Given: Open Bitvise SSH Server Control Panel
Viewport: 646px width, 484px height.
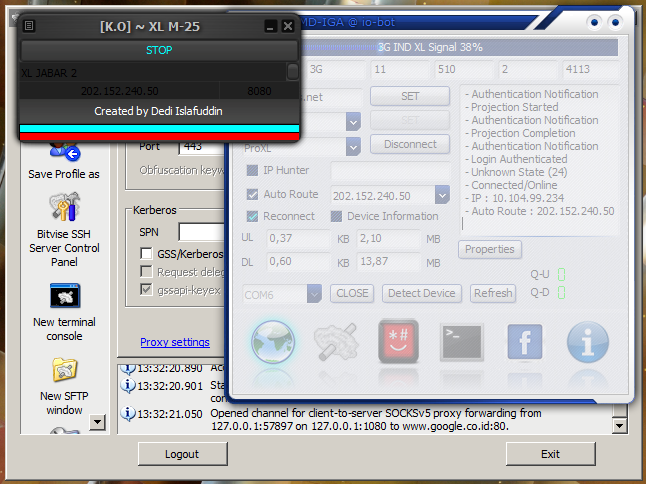Looking at the screenshot, I should click(x=65, y=207).
